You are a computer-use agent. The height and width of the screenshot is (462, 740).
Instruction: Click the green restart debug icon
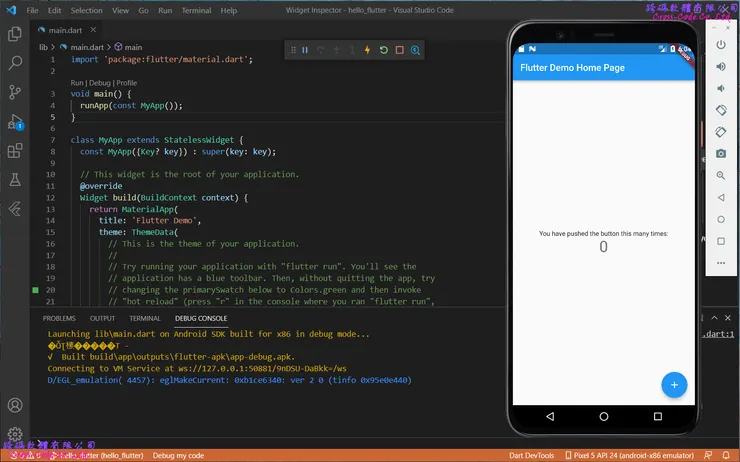click(x=383, y=50)
